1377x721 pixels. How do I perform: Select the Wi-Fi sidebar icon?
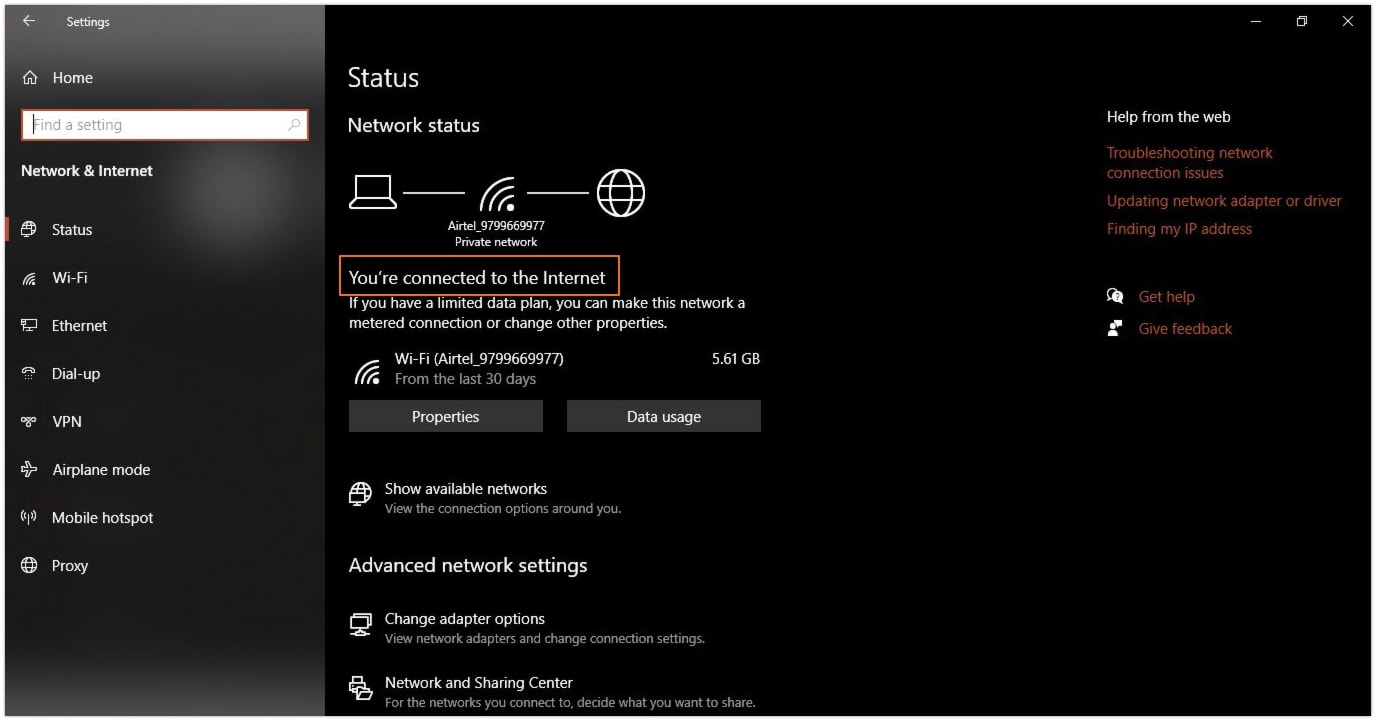[29, 277]
